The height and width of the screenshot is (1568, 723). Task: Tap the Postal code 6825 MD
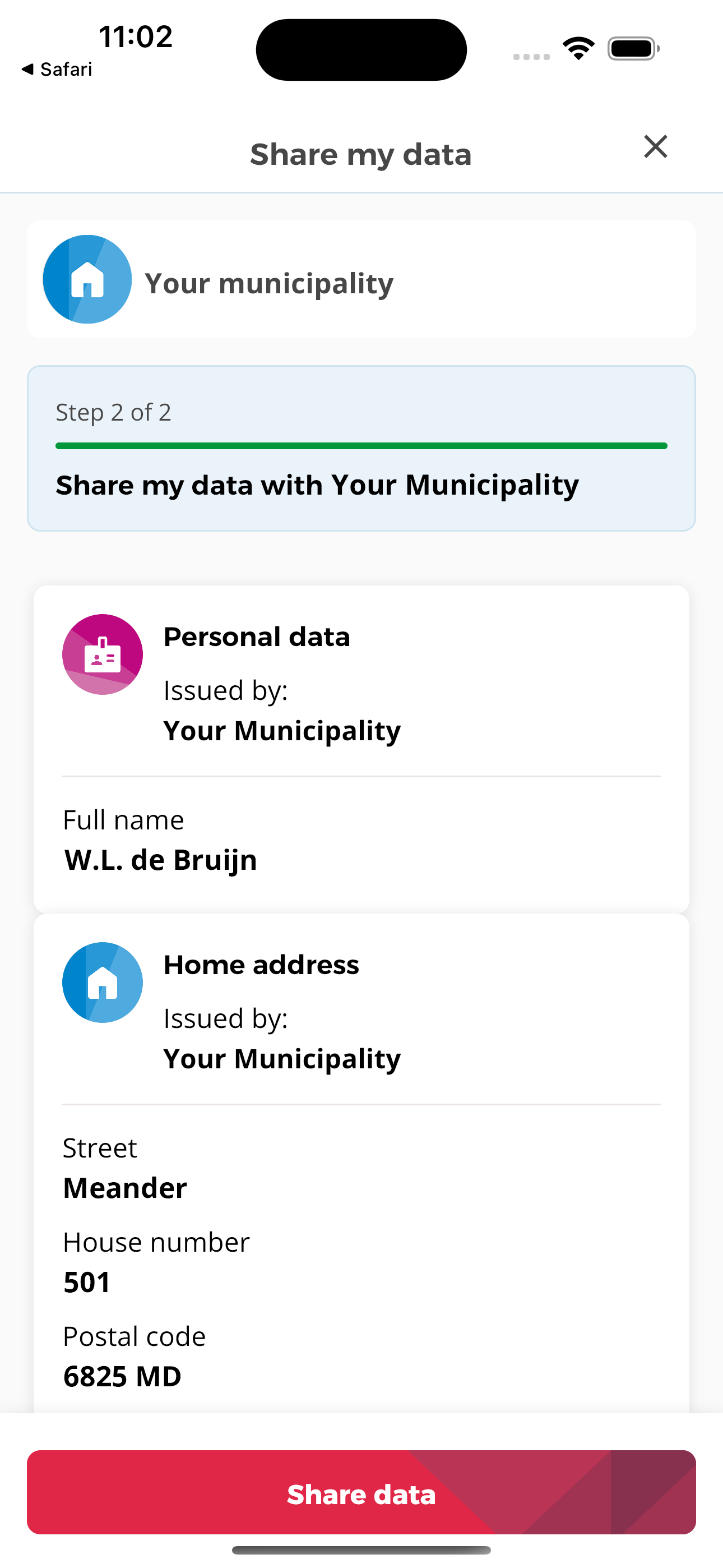point(122,1376)
